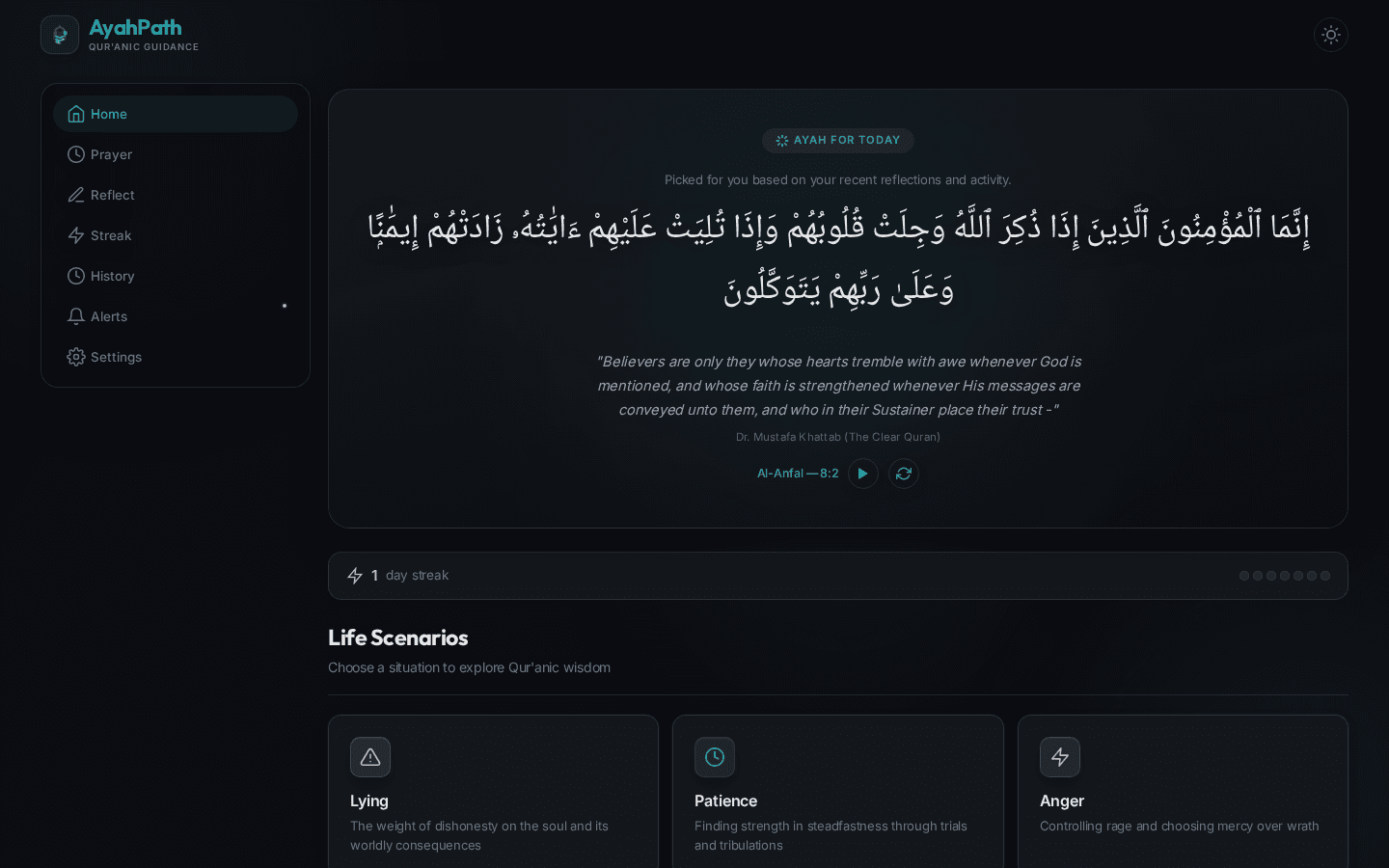Open the Patience scenario card title
The width and height of the screenshot is (1389, 868).
pos(725,801)
